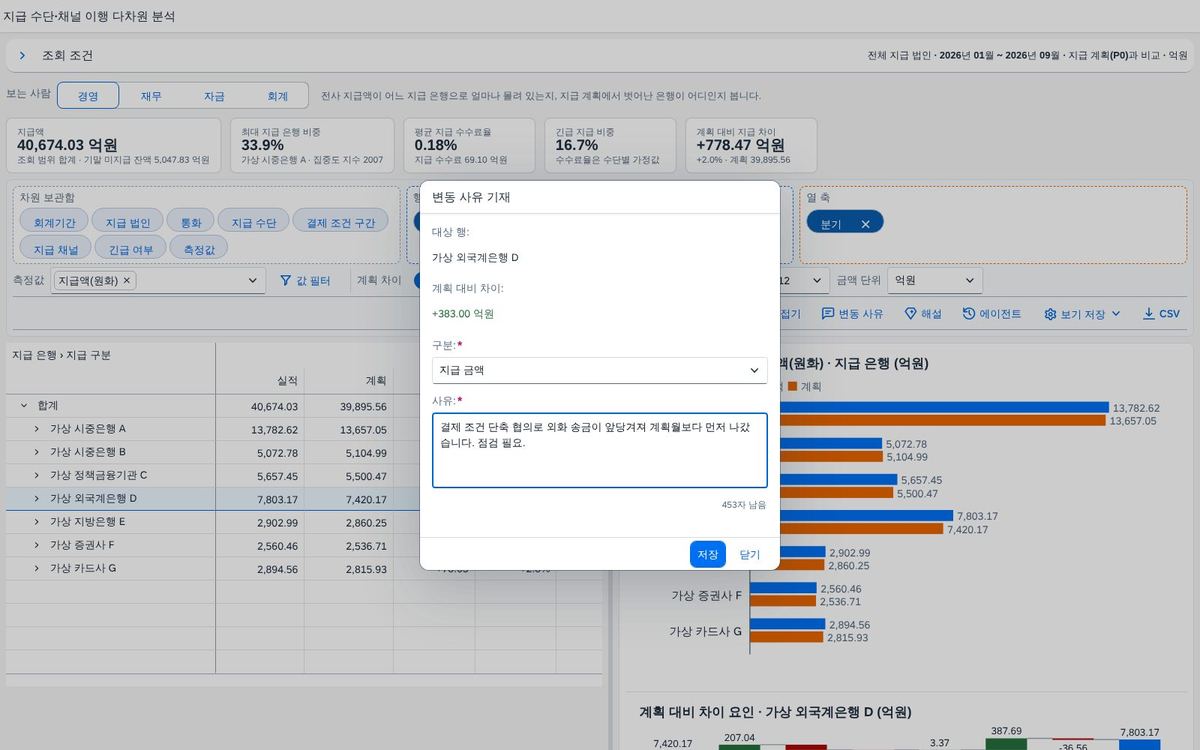The width and height of the screenshot is (1200, 750).
Task: Click the 2,894.56 table cell
Action: coord(260,568)
